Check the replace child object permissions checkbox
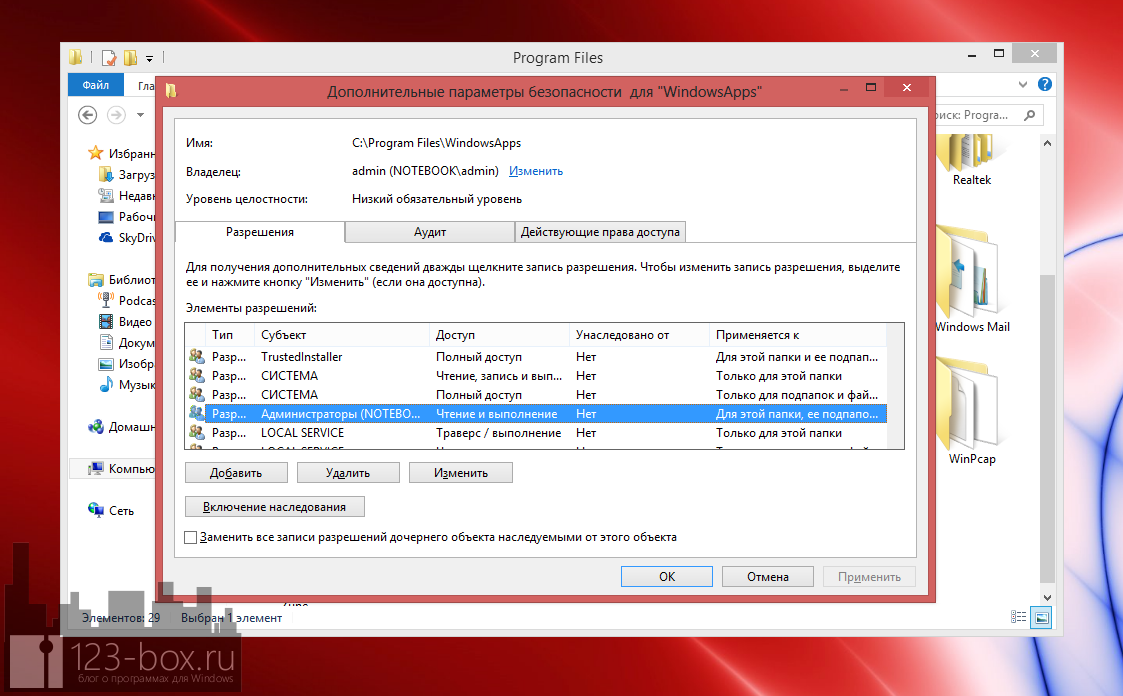 click(191, 537)
